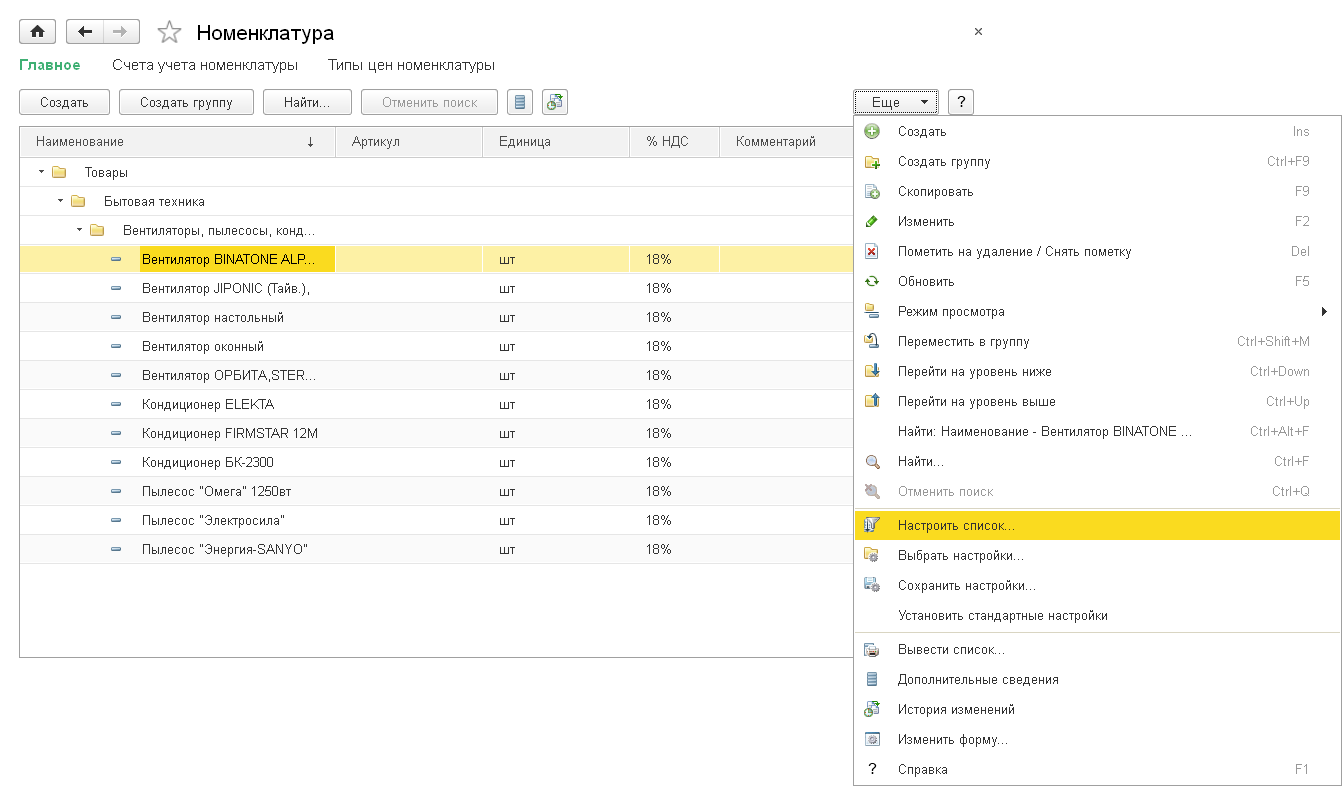1342x786 pixels.
Task: Select Настроить список... menu entry
Action: coord(1097,525)
